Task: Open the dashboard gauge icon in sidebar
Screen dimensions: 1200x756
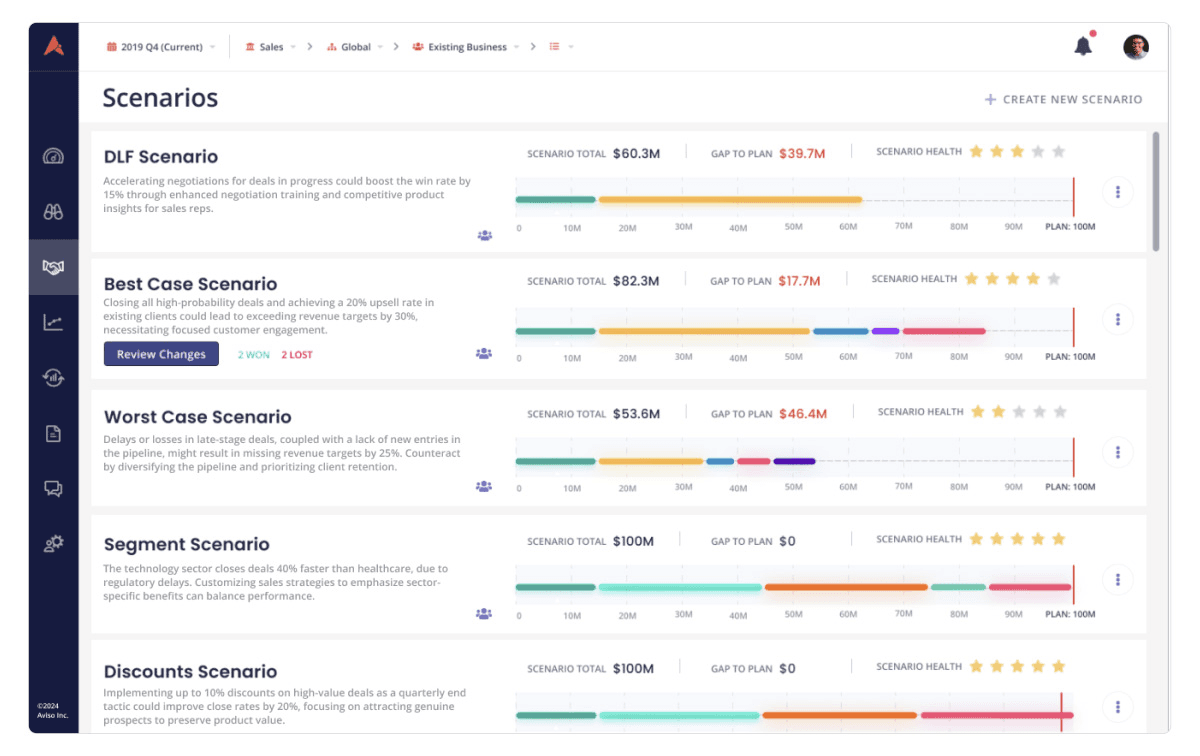Action: pyautogui.click(x=53, y=156)
